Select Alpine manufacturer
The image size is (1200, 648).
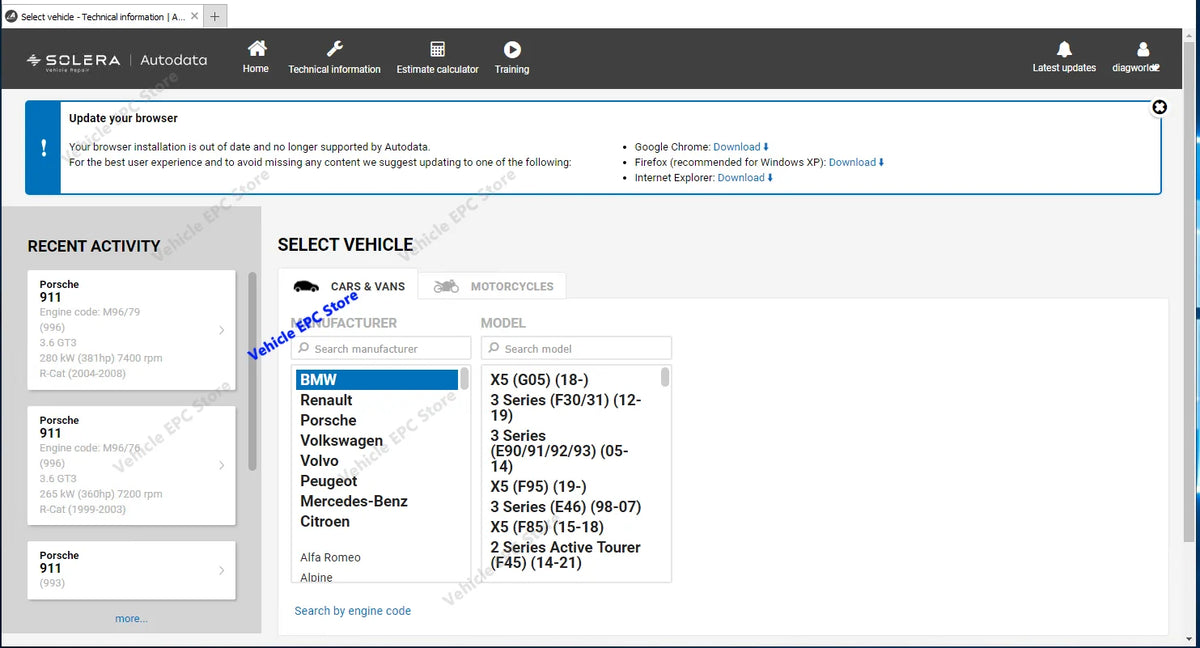316,577
